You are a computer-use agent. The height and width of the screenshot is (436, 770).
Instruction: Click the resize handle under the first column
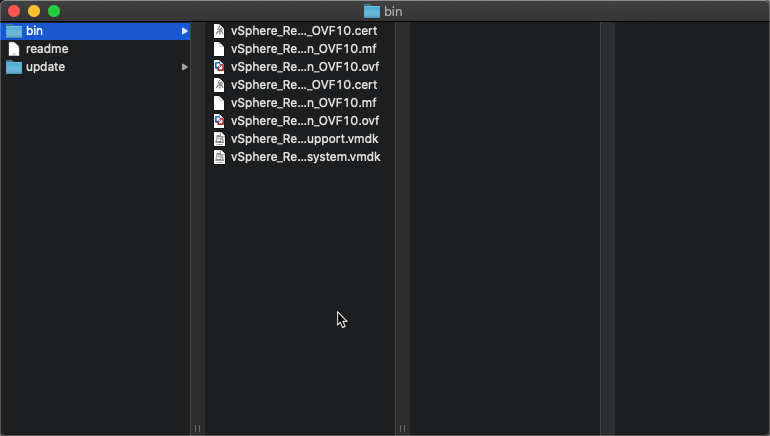197,429
